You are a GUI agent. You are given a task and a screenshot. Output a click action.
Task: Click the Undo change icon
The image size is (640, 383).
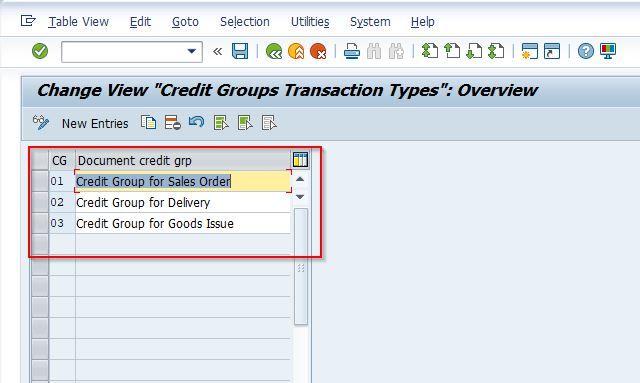[x=196, y=122]
